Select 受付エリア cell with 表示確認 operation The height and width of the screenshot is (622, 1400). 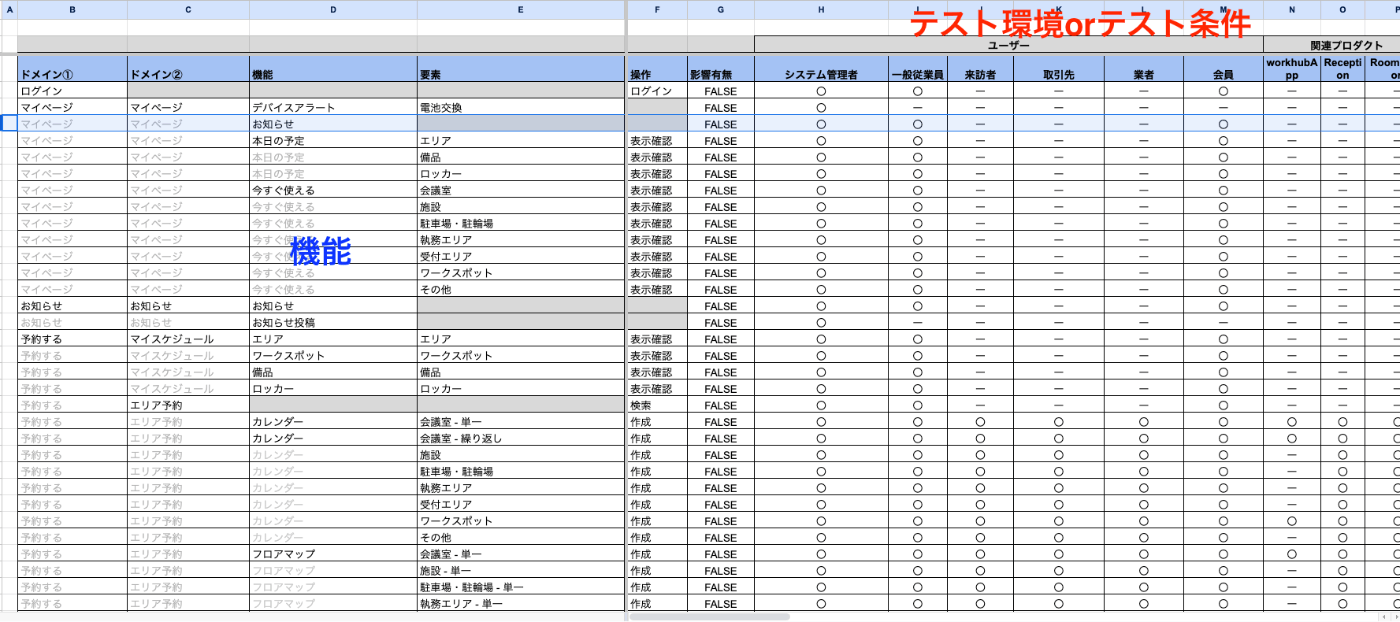(521, 257)
